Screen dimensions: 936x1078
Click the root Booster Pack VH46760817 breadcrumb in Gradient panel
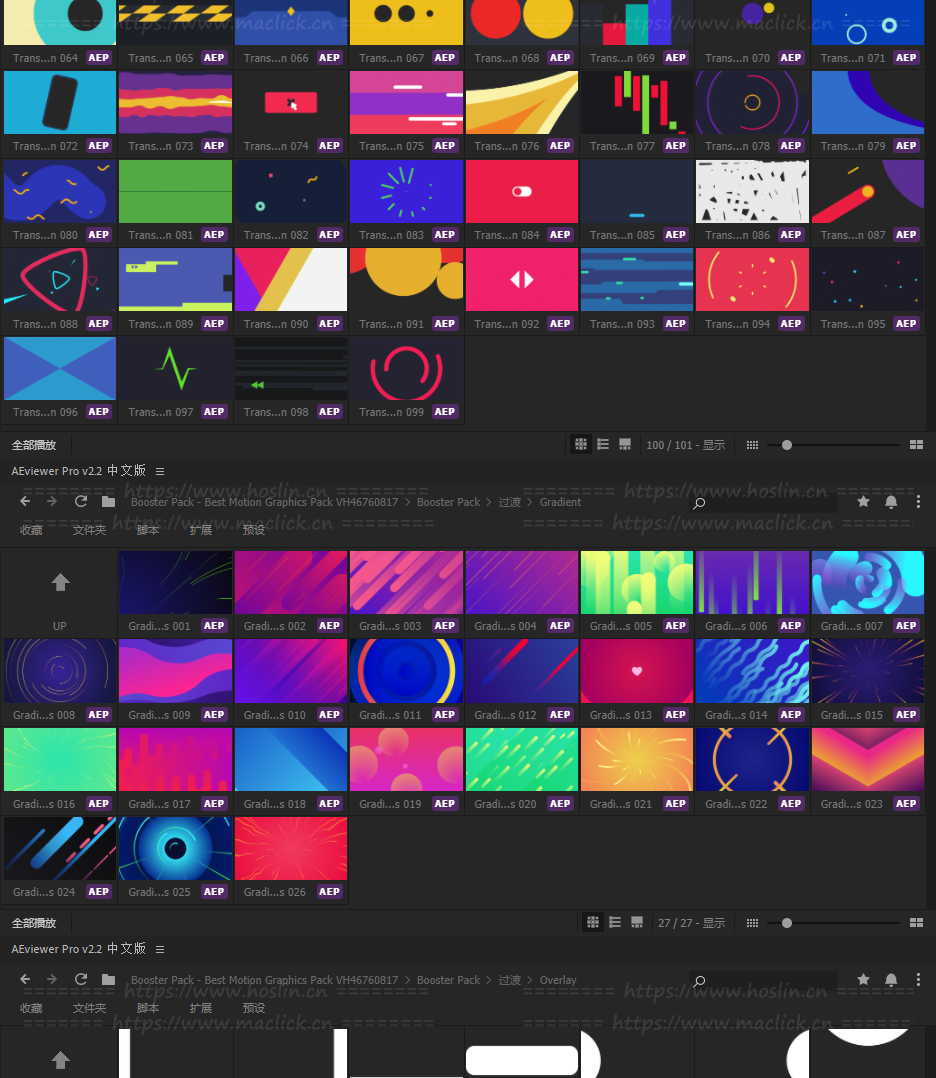[x=264, y=502]
